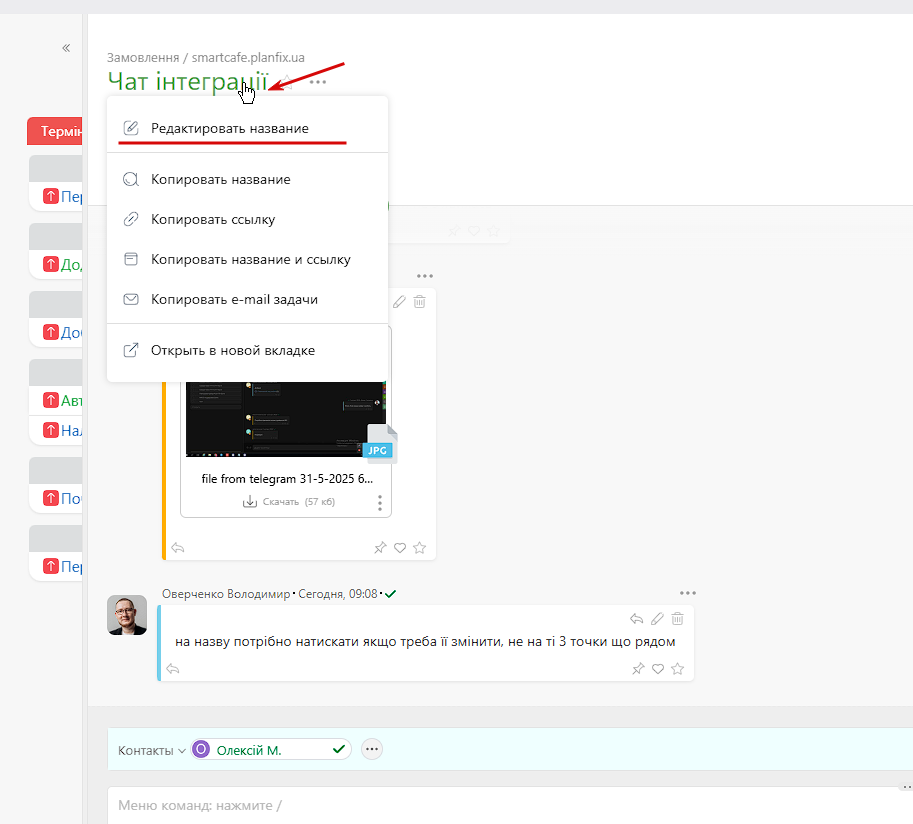The image size is (913, 824).
Task: Open the blue "На" task in the left list
Action: 71,430
